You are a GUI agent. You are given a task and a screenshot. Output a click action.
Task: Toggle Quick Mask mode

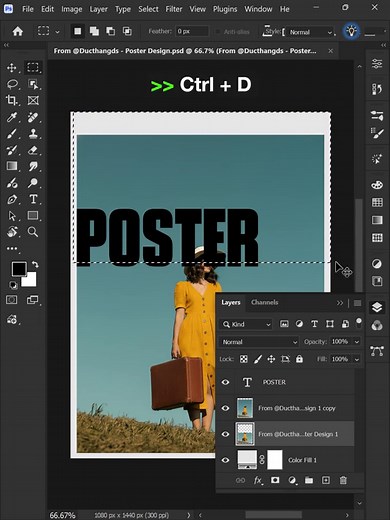pyautogui.click(x=12, y=300)
